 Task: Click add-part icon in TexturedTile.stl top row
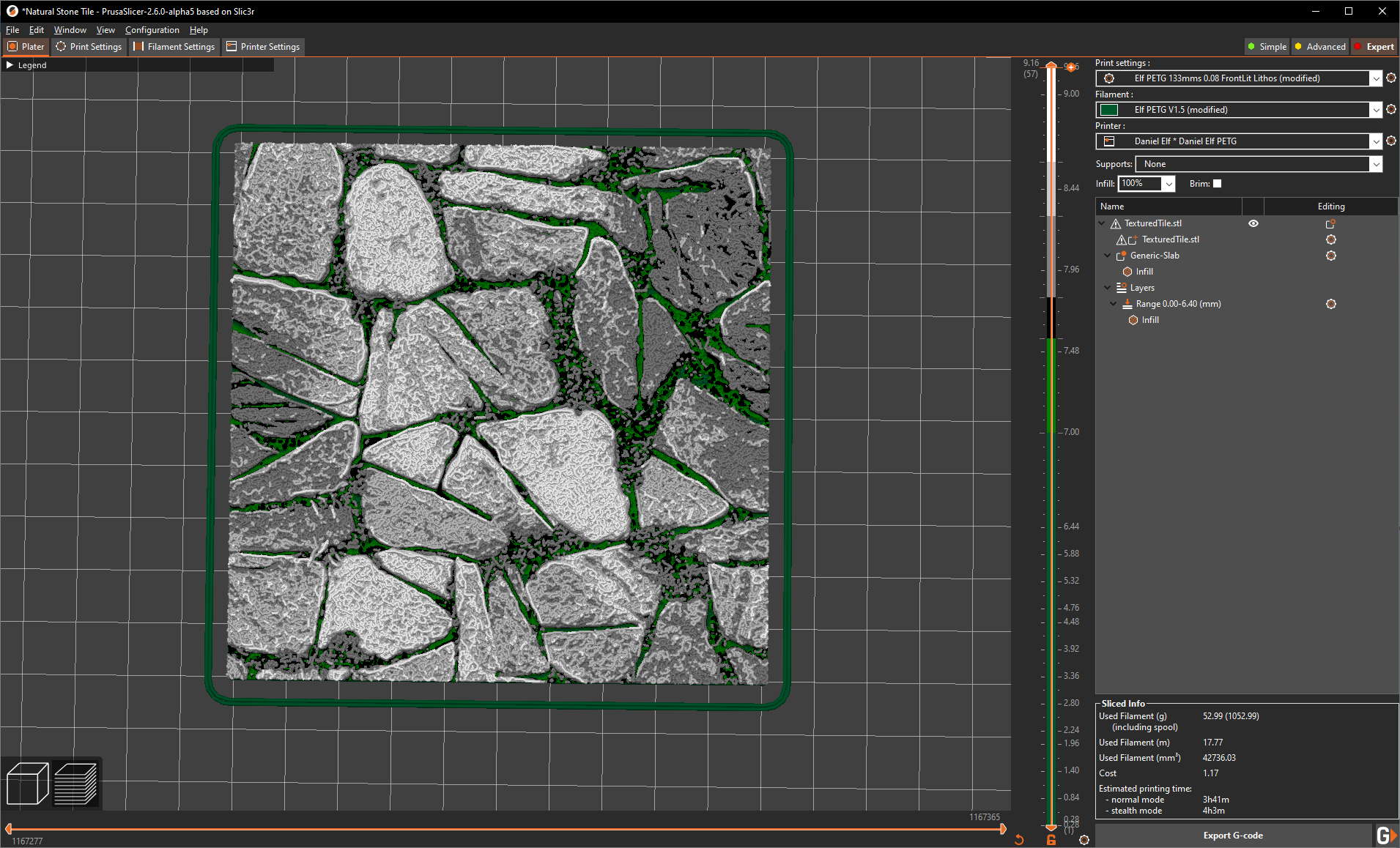pos(1330,223)
